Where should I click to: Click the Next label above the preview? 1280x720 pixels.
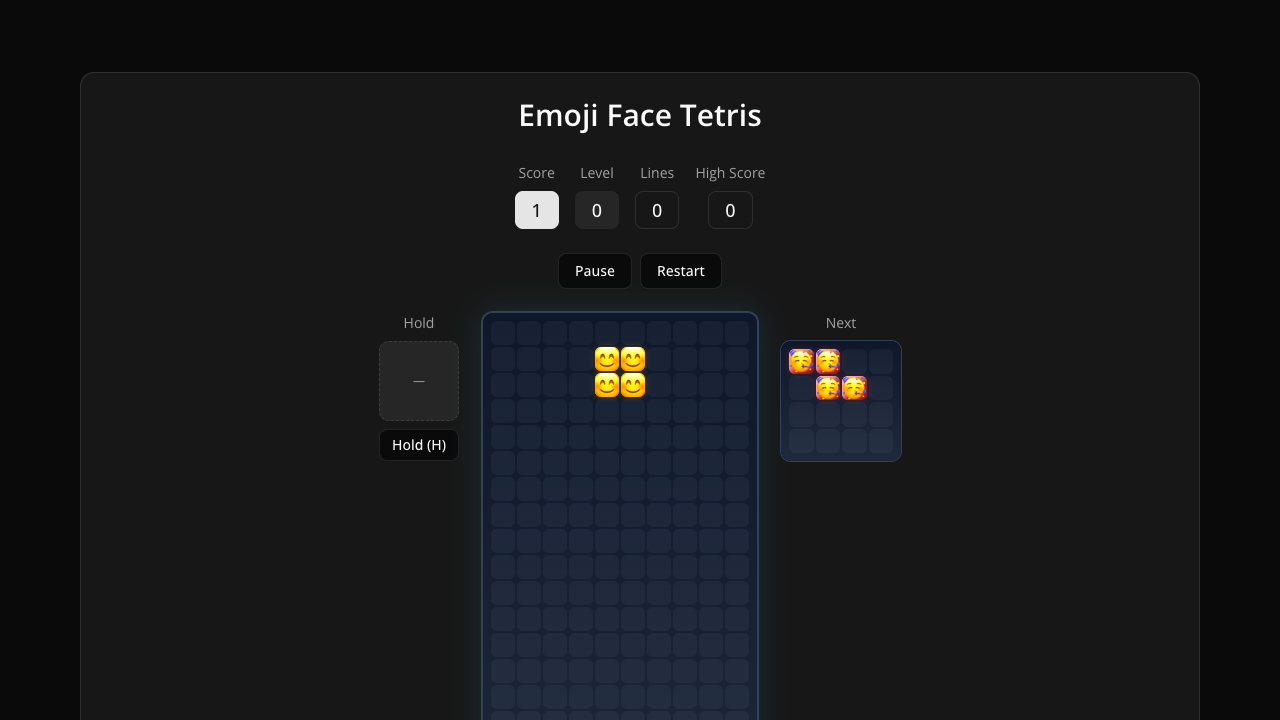[841, 323]
